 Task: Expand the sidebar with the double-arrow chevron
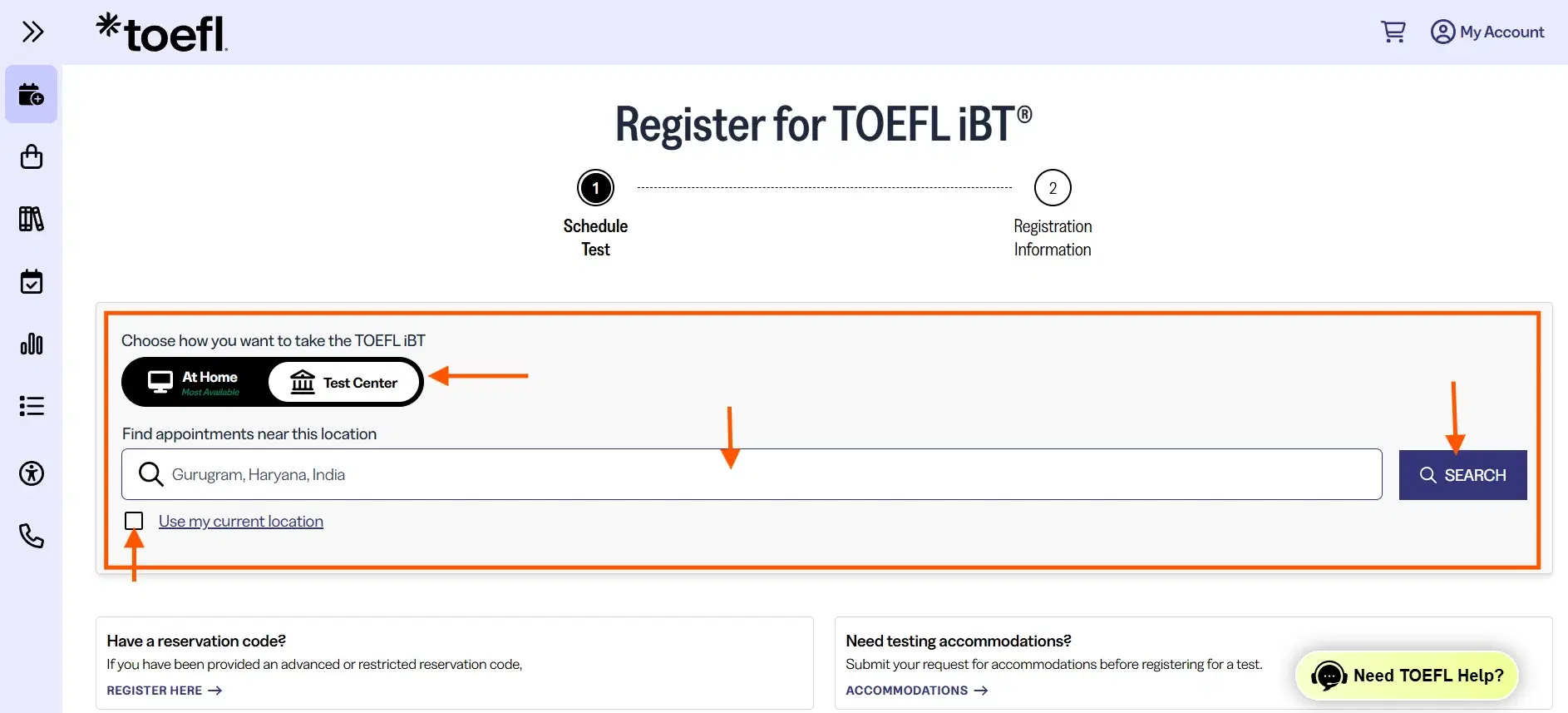coord(33,32)
